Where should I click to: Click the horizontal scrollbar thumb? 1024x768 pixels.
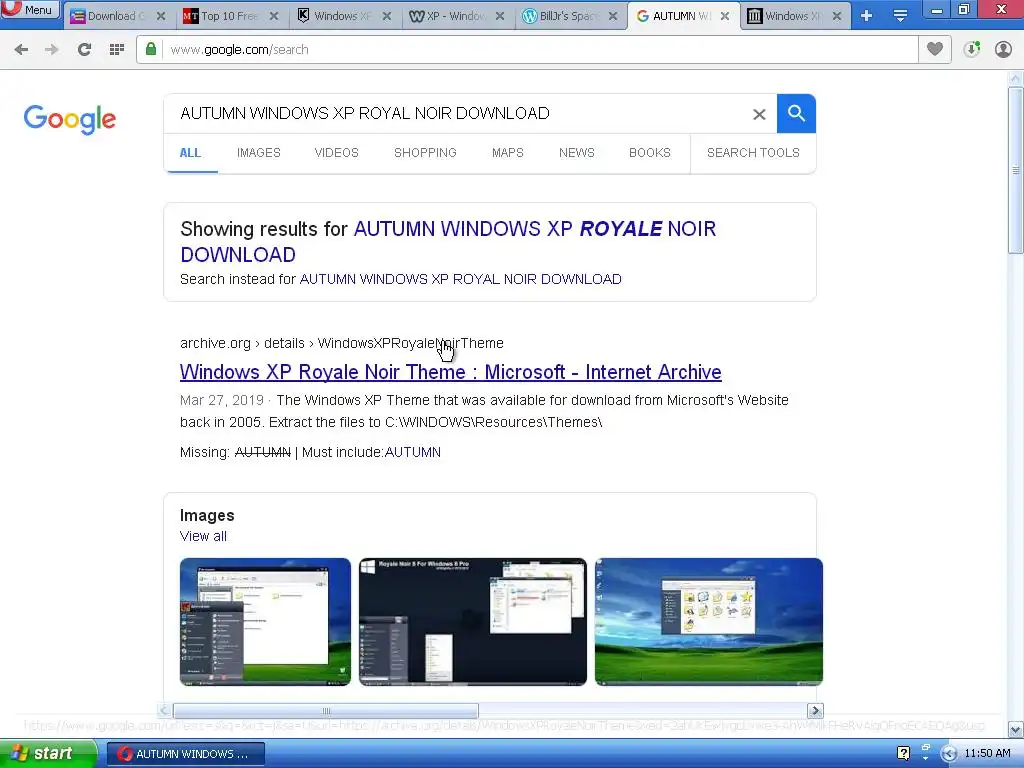tap(326, 711)
